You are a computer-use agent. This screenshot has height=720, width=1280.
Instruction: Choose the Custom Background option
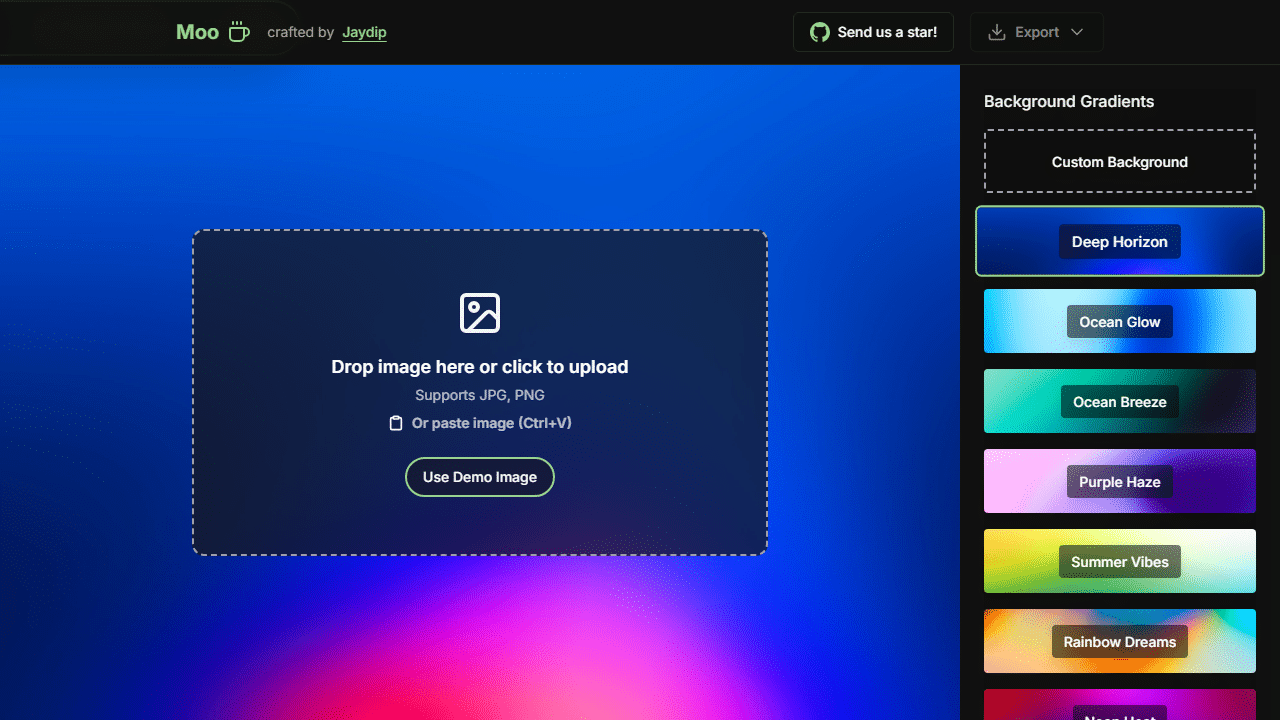pos(1120,161)
